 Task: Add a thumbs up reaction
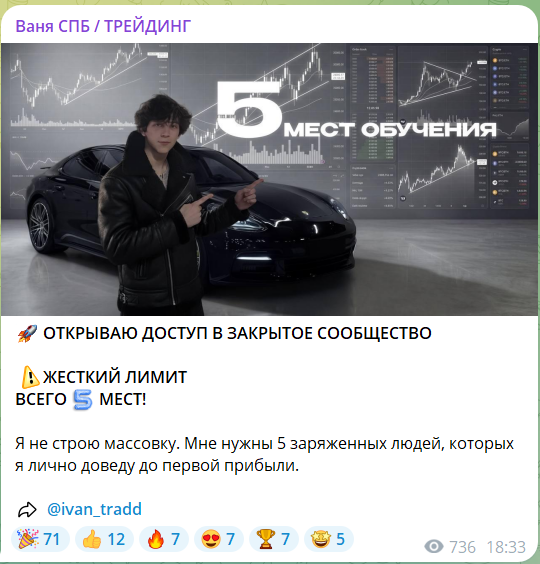point(104,539)
